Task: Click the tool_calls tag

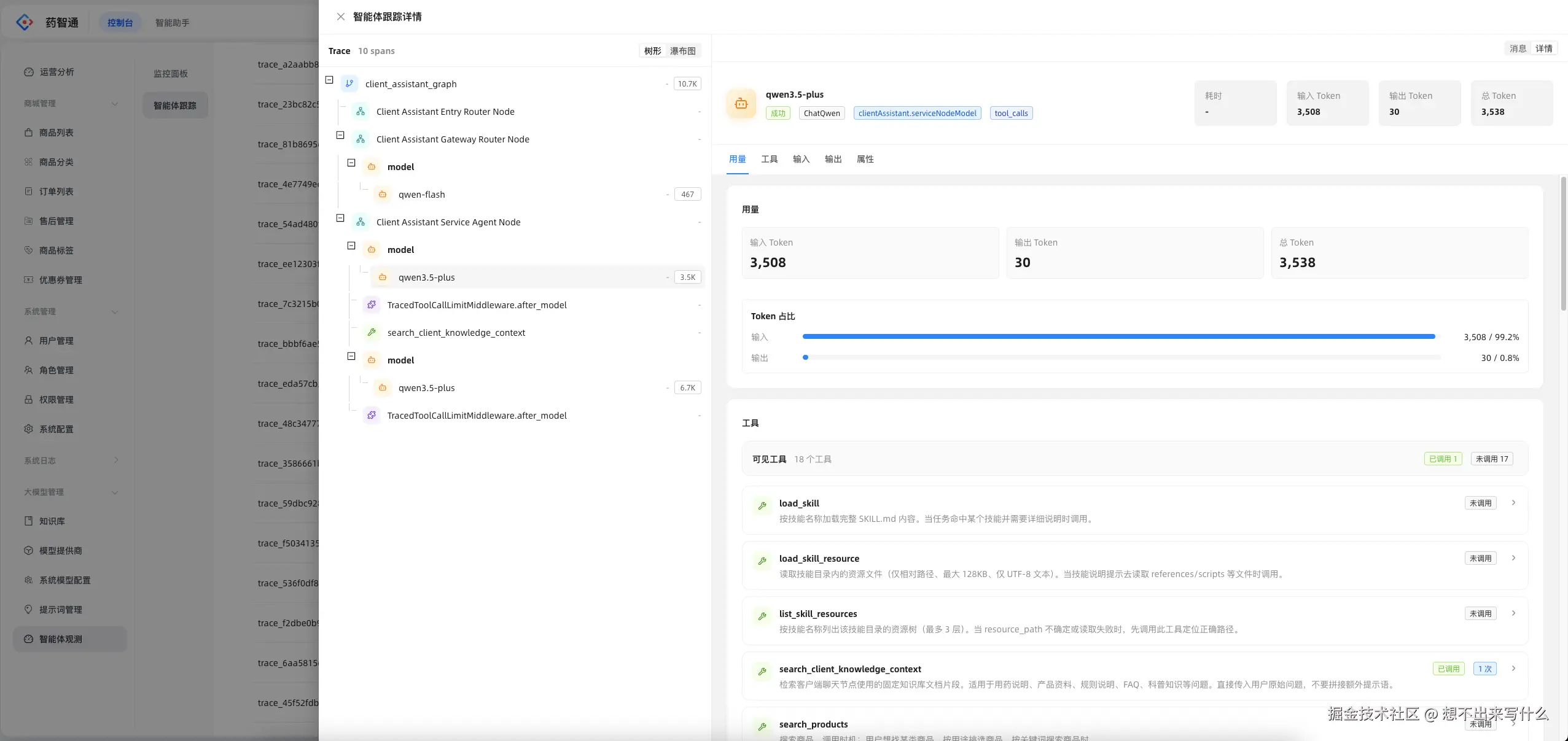Action: coord(1011,113)
